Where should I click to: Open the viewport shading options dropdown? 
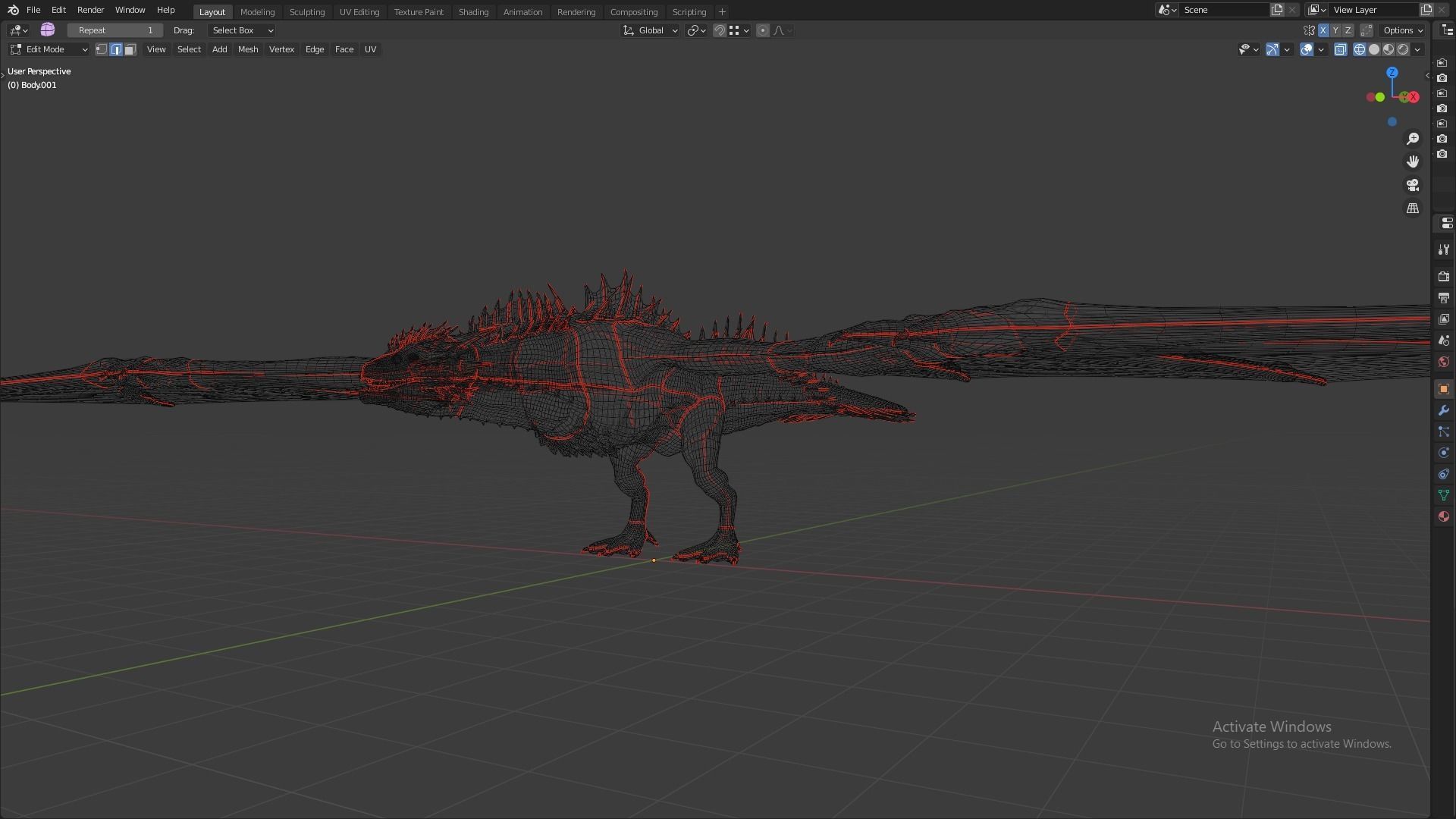tap(1417, 49)
